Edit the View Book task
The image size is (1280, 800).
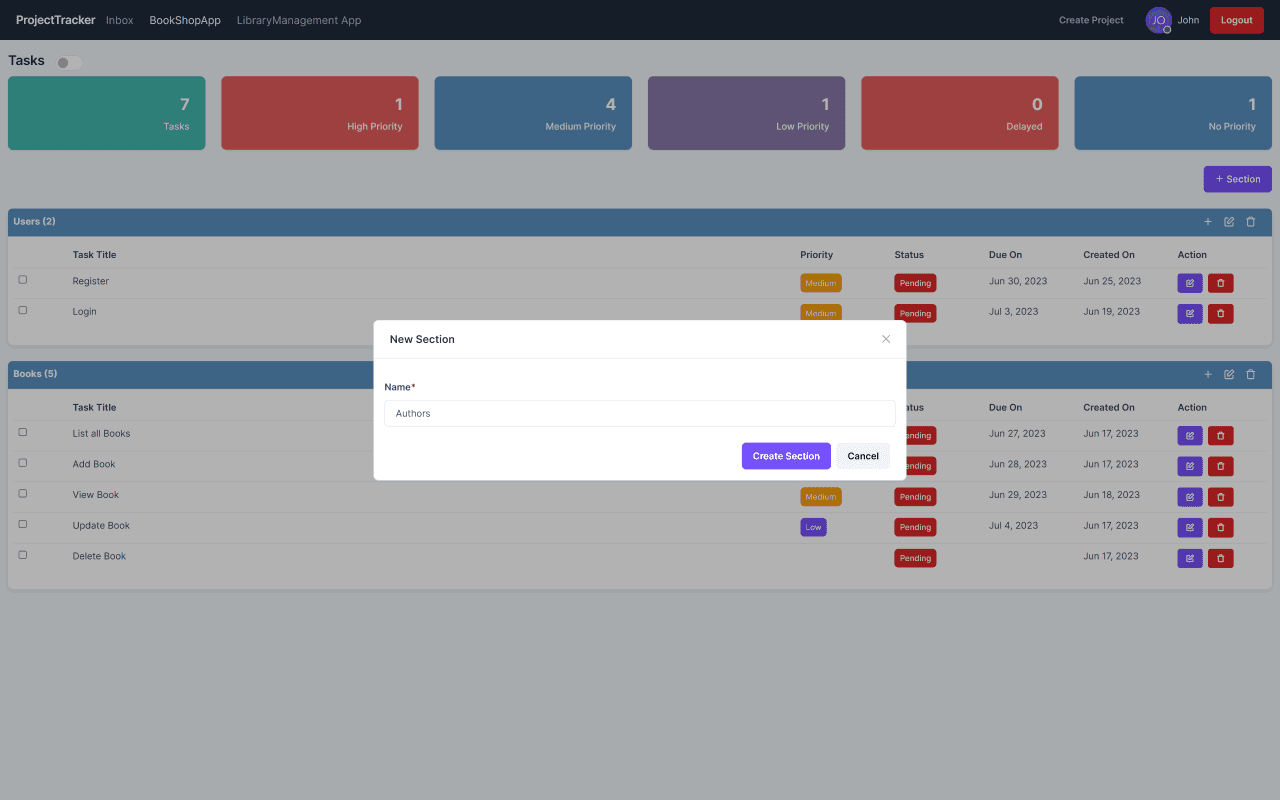1189,496
